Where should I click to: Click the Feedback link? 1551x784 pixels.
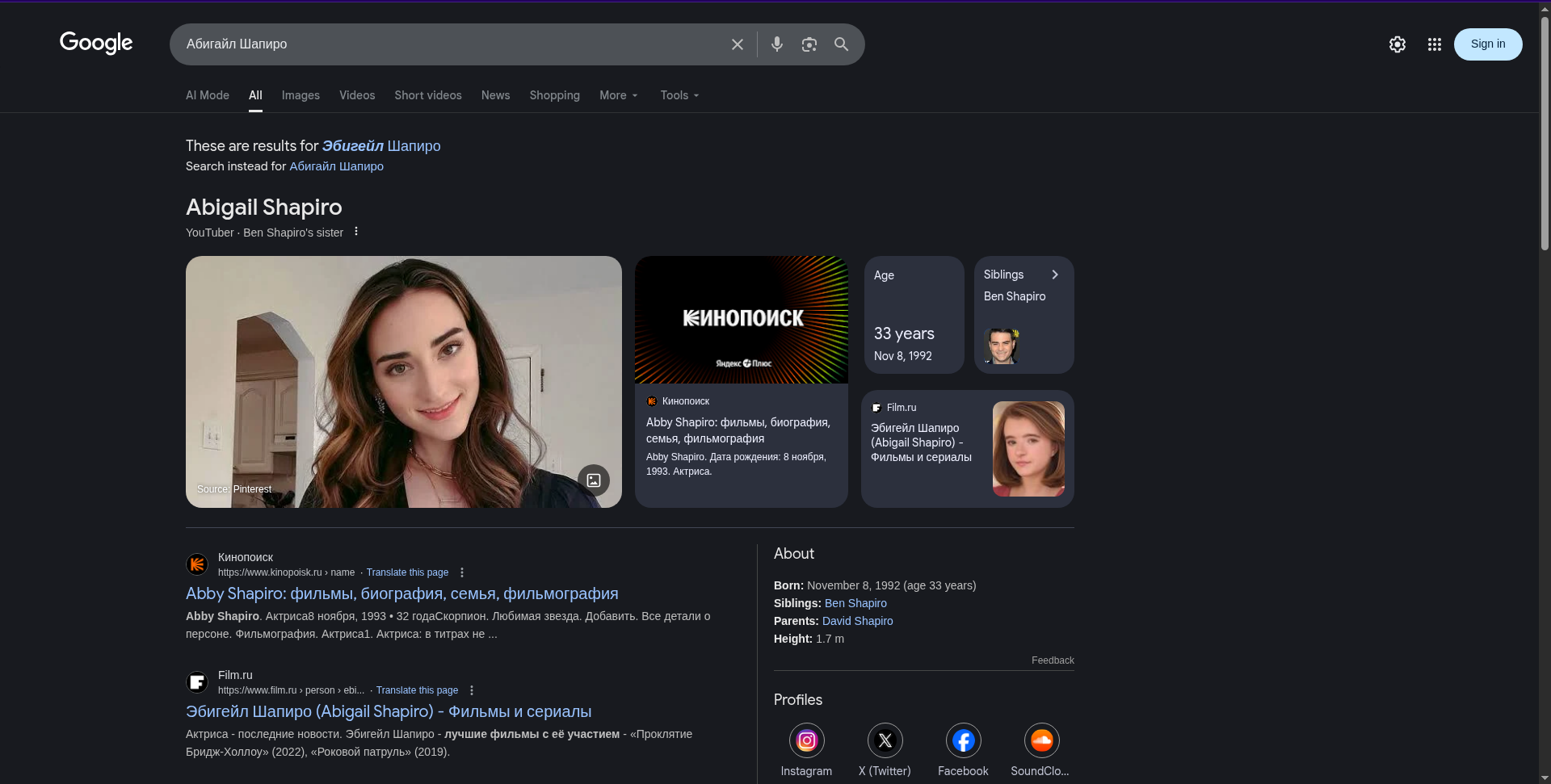[1053, 660]
